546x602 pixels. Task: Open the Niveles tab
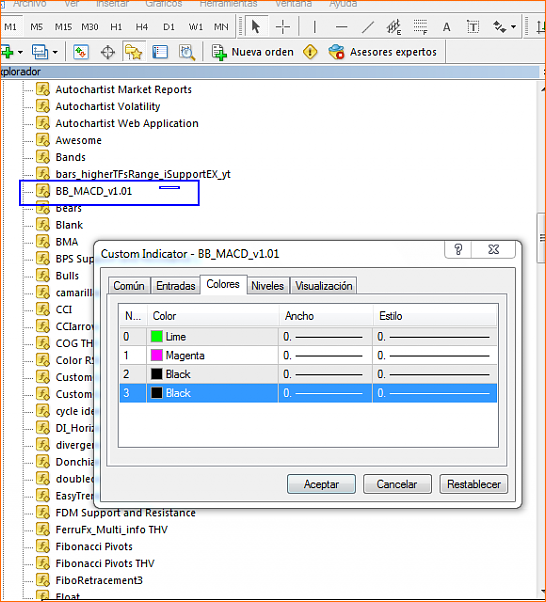pyautogui.click(x=267, y=286)
